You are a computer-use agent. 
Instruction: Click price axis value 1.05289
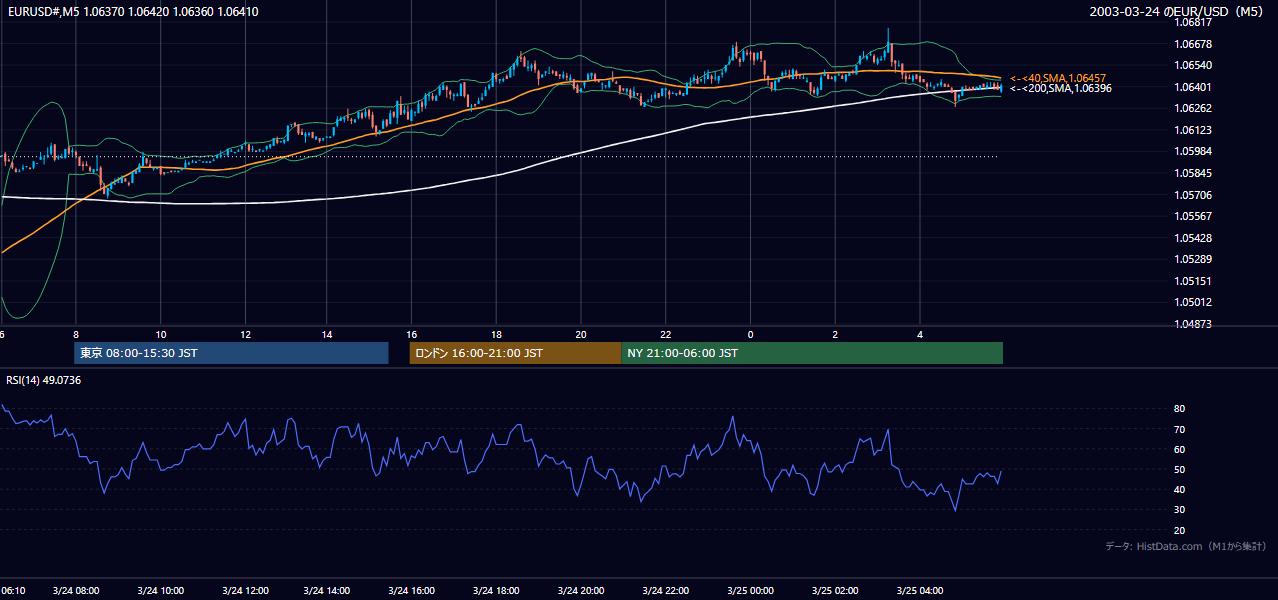pyautogui.click(x=1192, y=259)
